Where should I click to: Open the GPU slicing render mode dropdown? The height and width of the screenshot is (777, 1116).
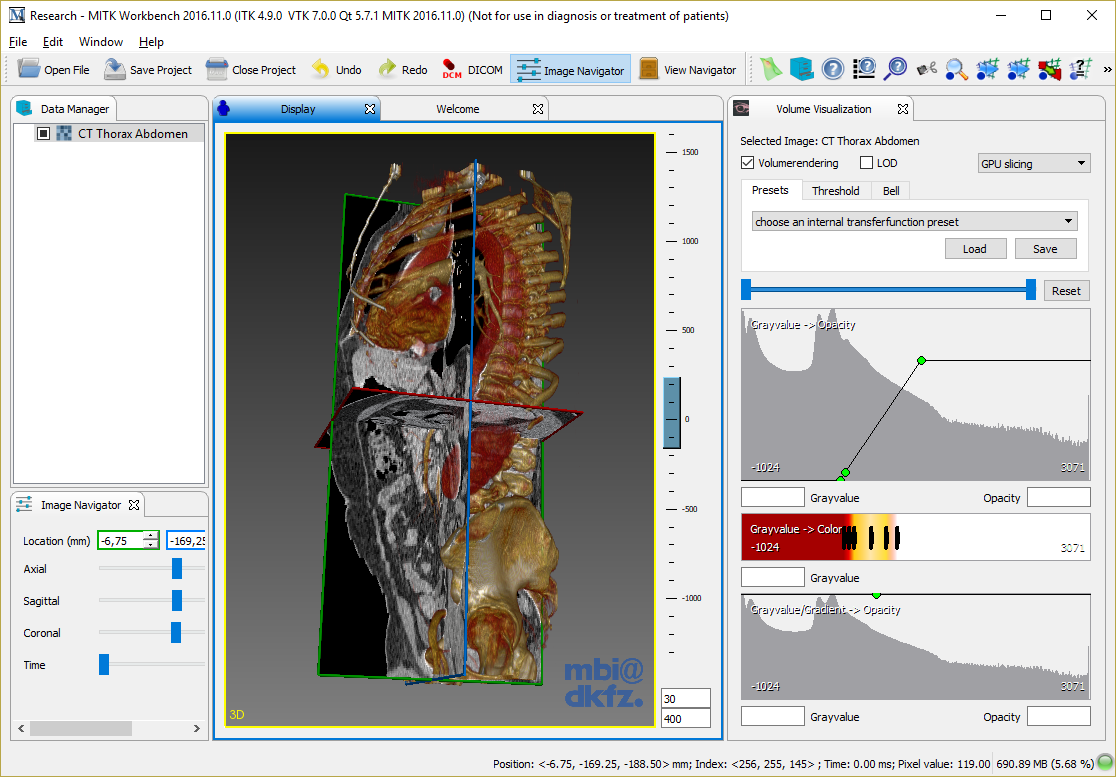coord(1033,163)
